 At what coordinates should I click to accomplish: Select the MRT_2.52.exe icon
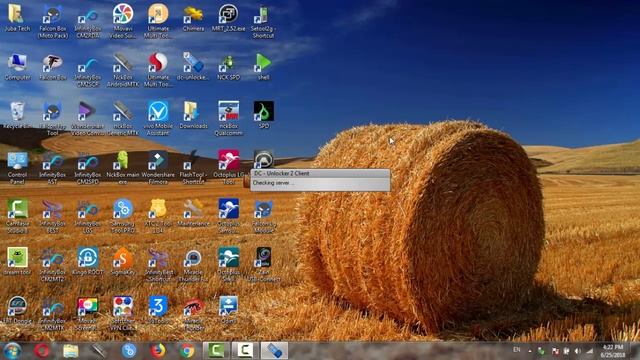coord(228,18)
